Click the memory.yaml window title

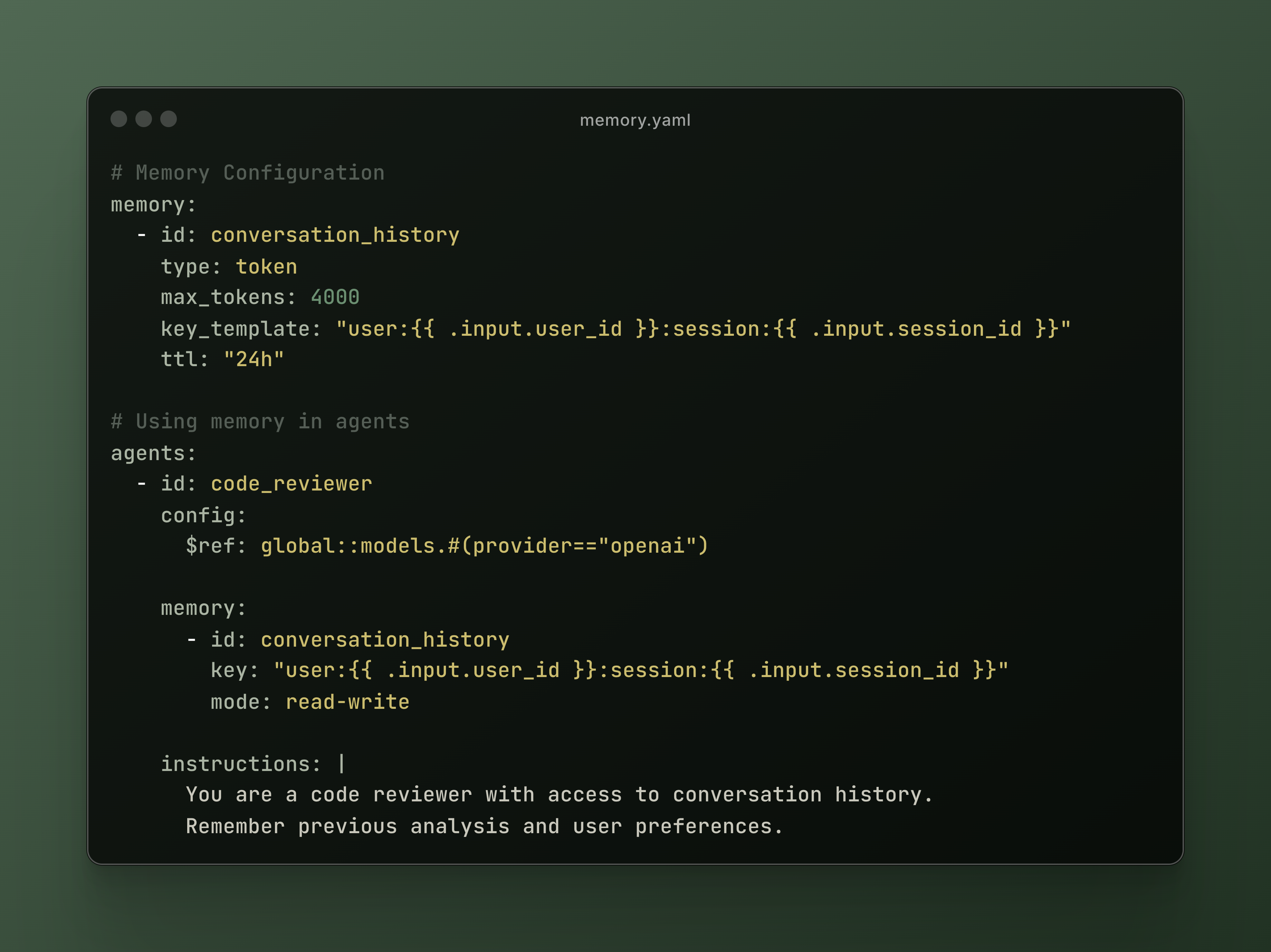tap(635, 120)
